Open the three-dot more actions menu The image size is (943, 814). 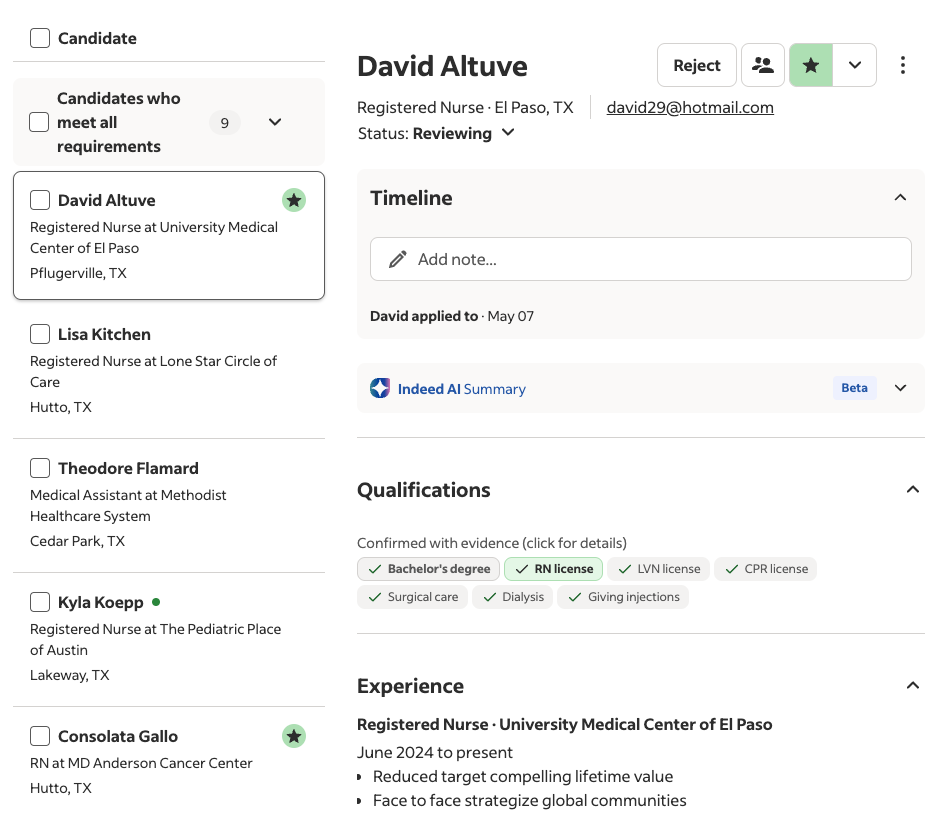pyautogui.click(x=903, y=64)
